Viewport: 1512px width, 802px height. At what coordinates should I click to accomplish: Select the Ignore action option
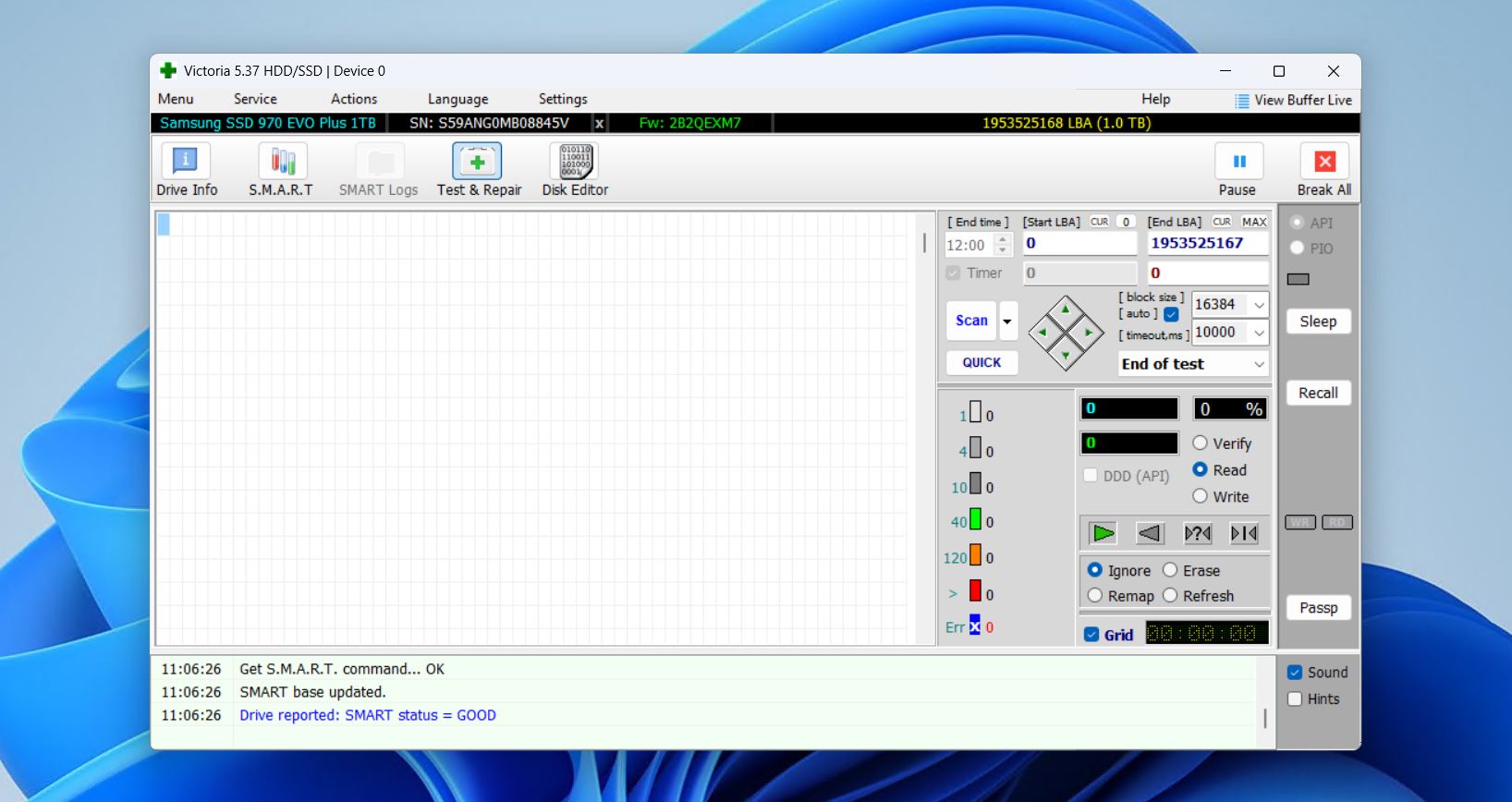coord(1095,570)
